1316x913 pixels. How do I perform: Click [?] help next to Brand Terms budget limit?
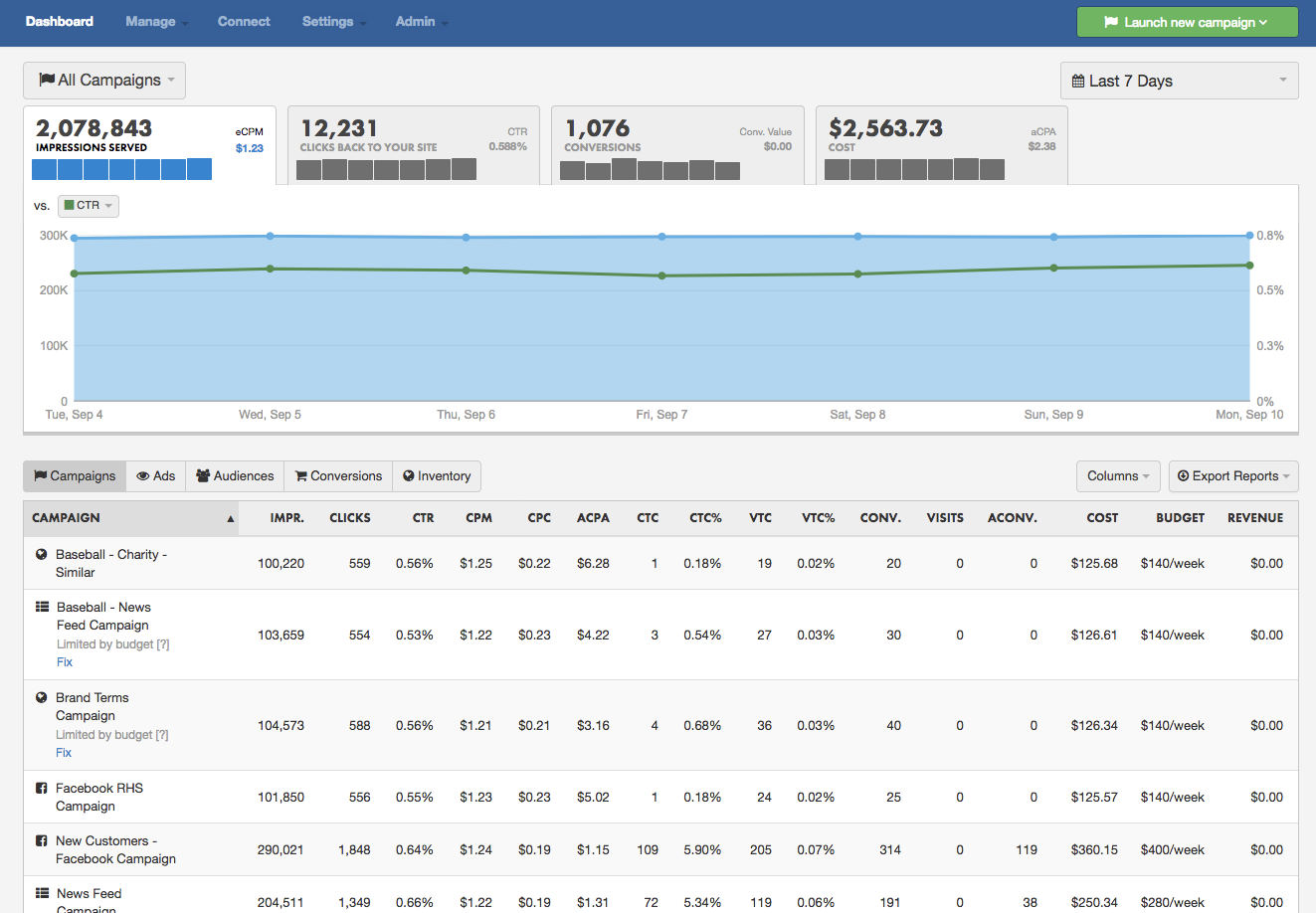click(x=162, y=735)
